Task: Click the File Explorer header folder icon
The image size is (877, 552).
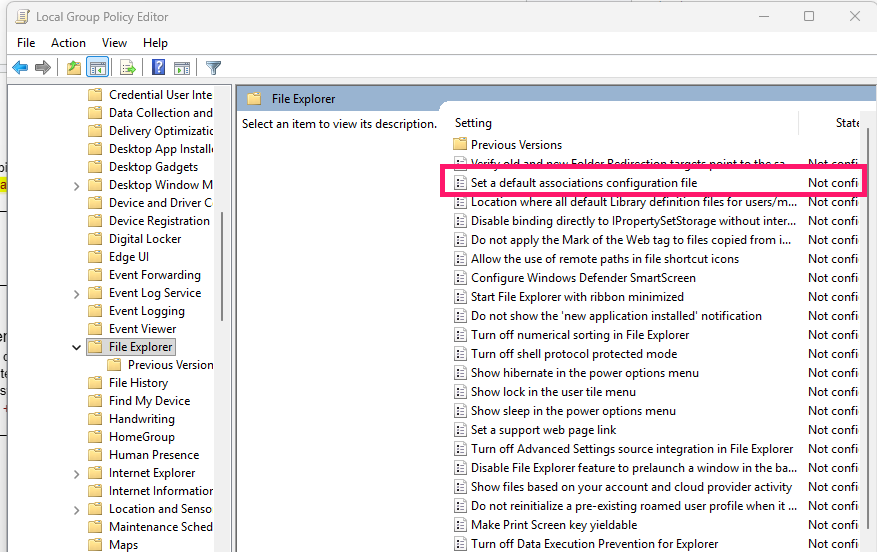Action: (x=254, y=99)
